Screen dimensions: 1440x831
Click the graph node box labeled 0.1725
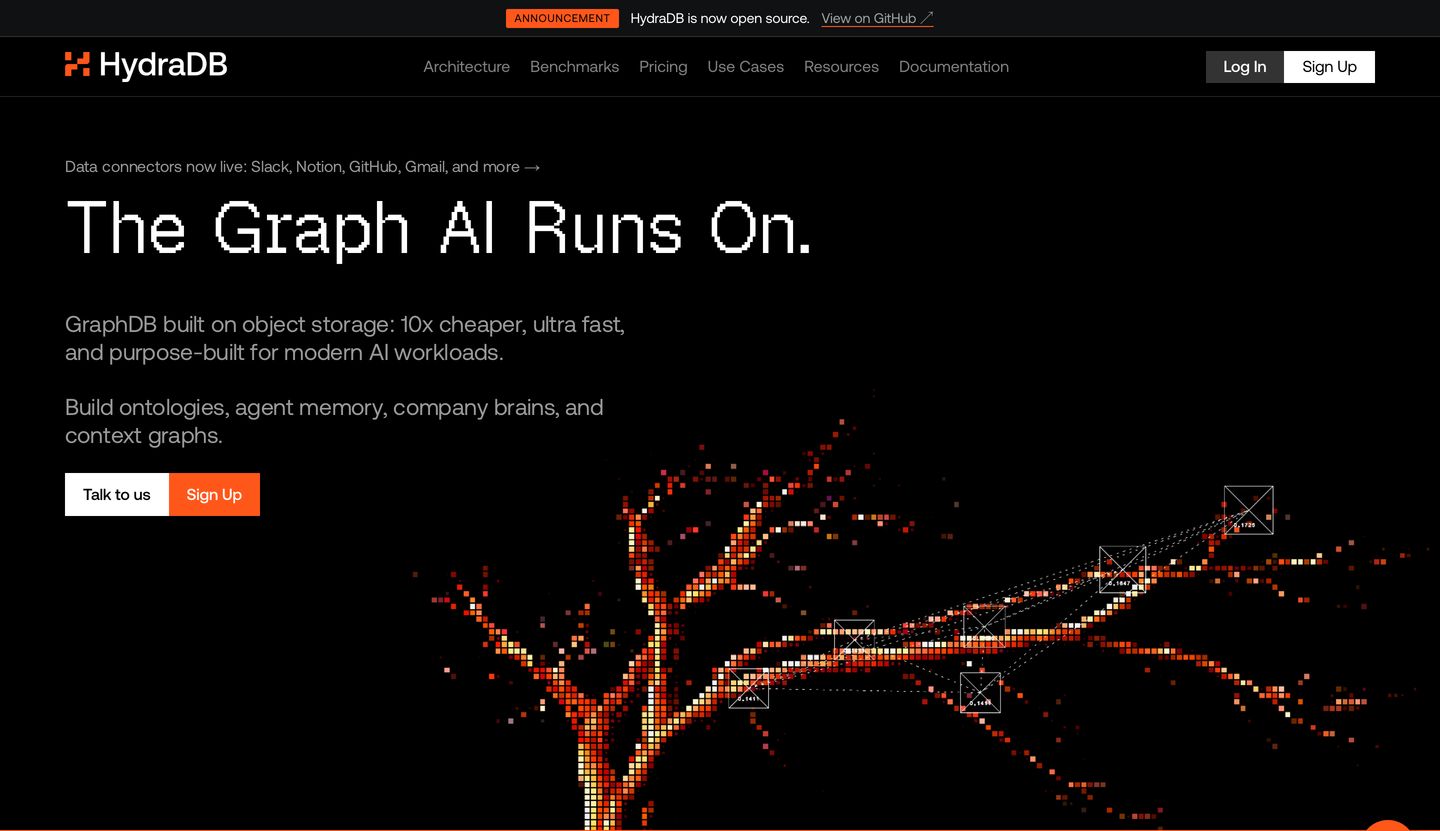tap(1249, 510)
